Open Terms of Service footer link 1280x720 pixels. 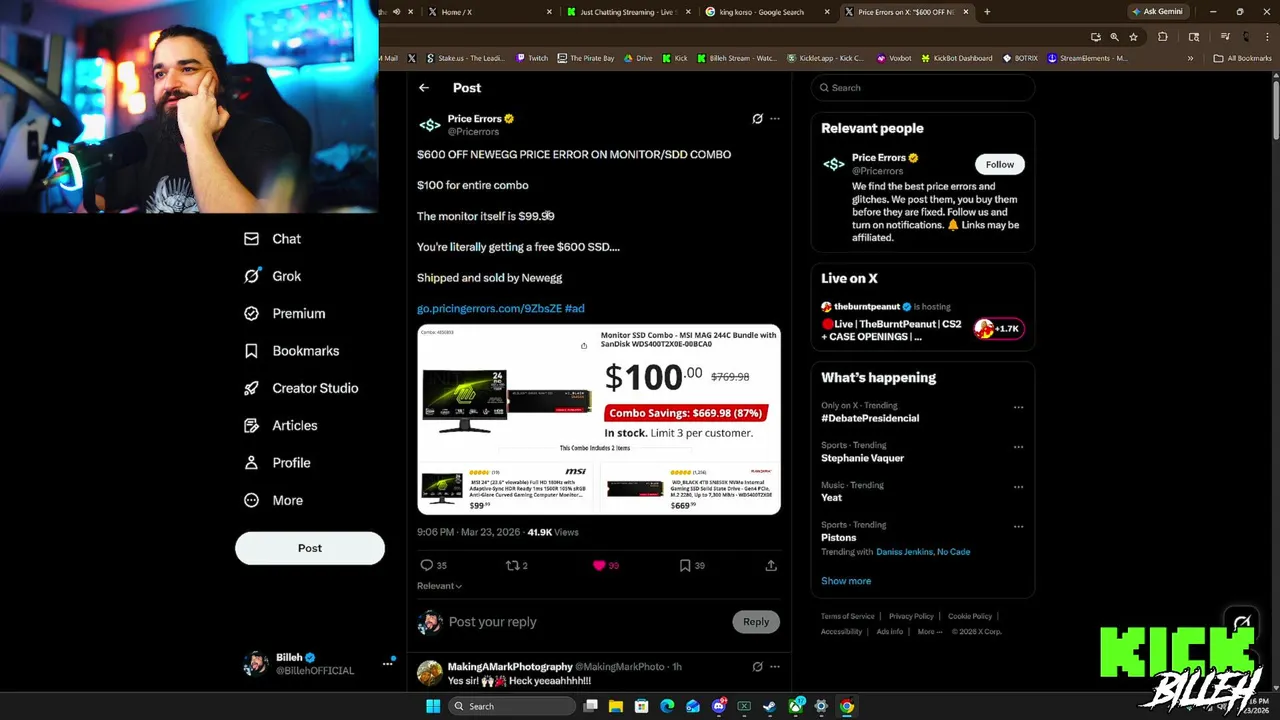point(848,616)
